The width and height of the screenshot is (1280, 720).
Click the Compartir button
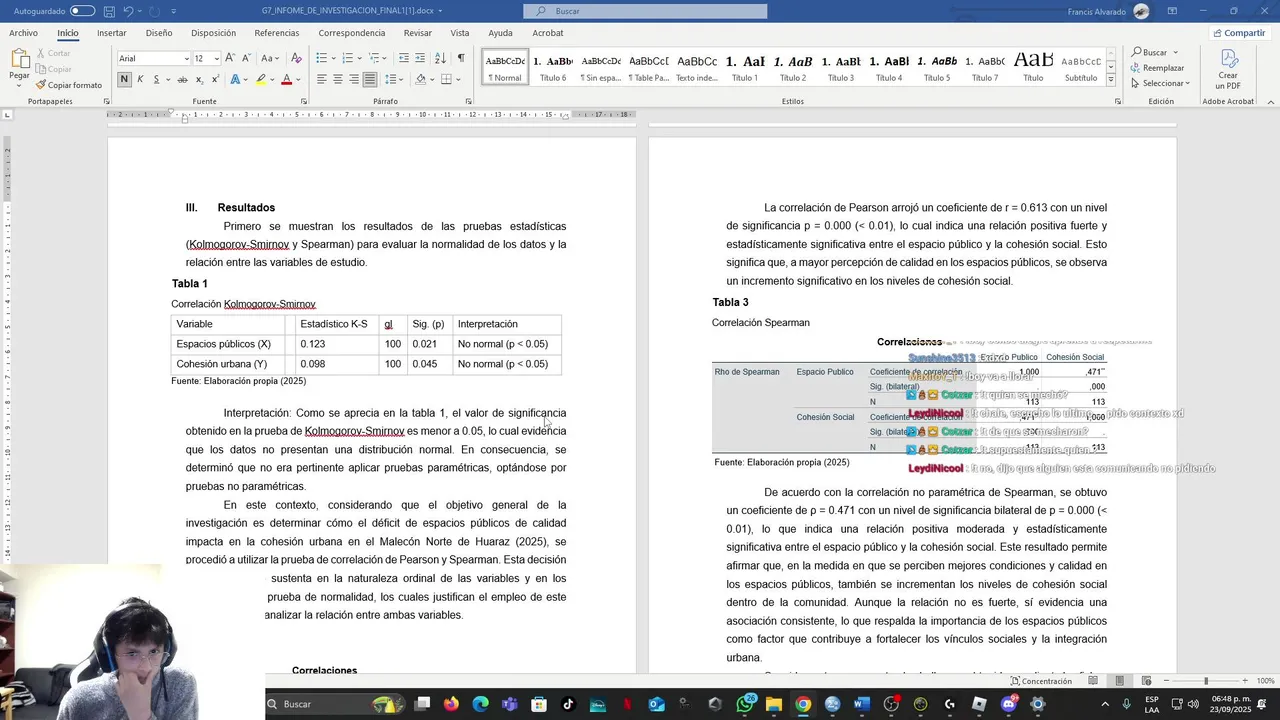pyautogui.click(x=1239, y=33)
